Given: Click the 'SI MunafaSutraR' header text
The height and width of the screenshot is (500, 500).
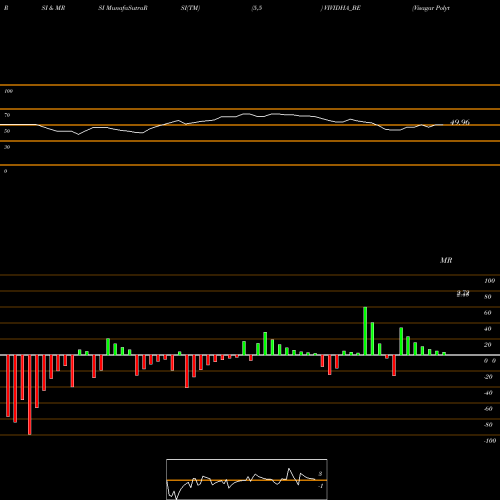Looking at the screenshot, I should coord(123,8).
